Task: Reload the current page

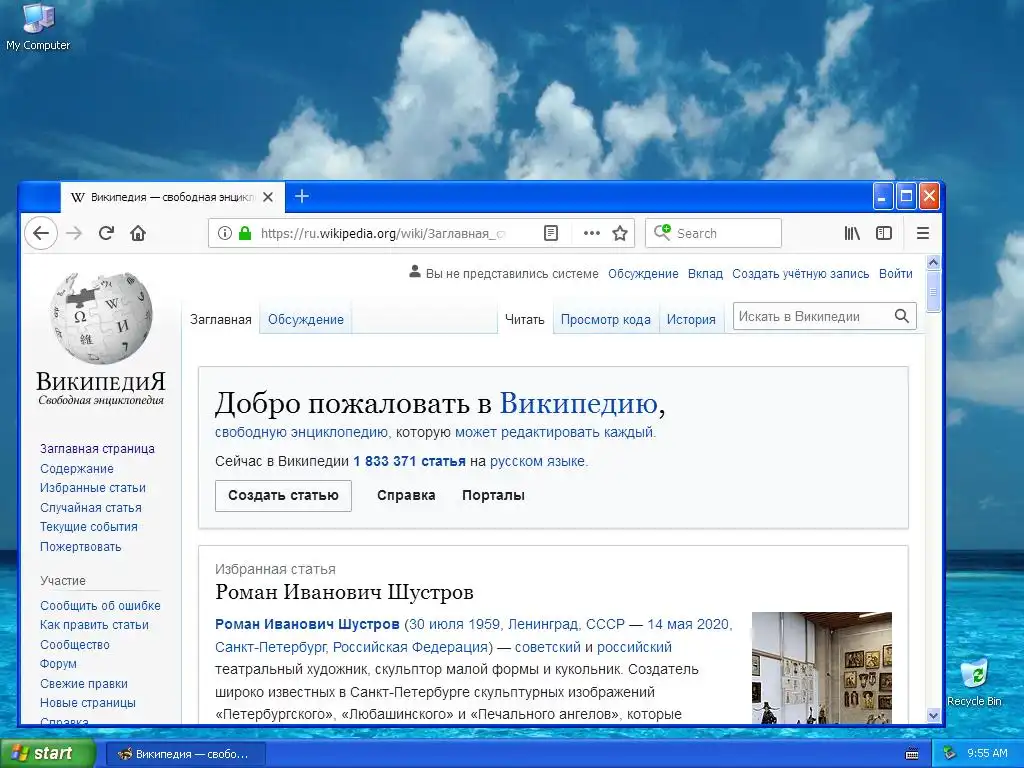Action: (x=106, y=233)
